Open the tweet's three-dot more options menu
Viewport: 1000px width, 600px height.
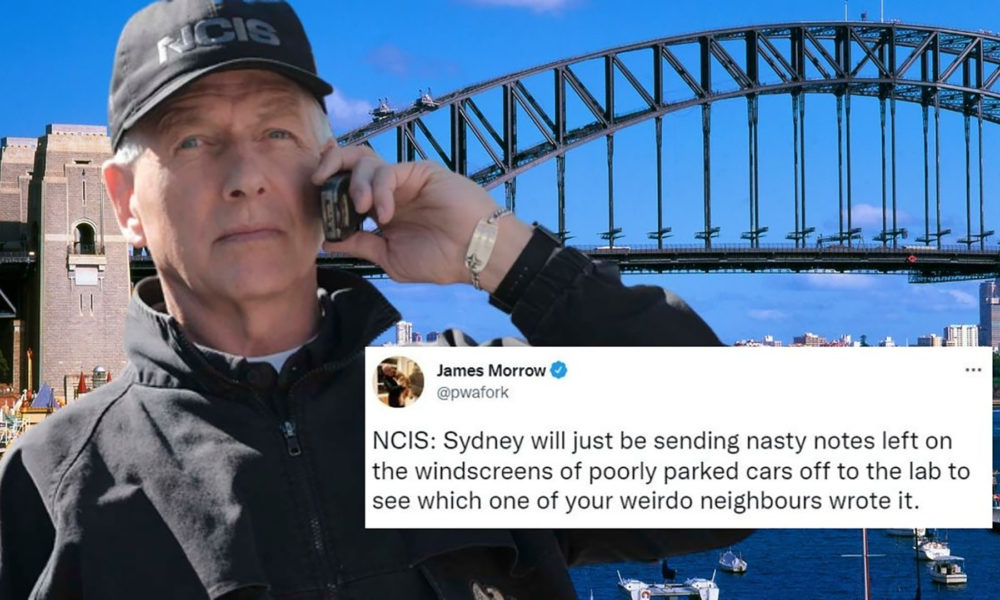pyautogui.click(x=972, y=369)
